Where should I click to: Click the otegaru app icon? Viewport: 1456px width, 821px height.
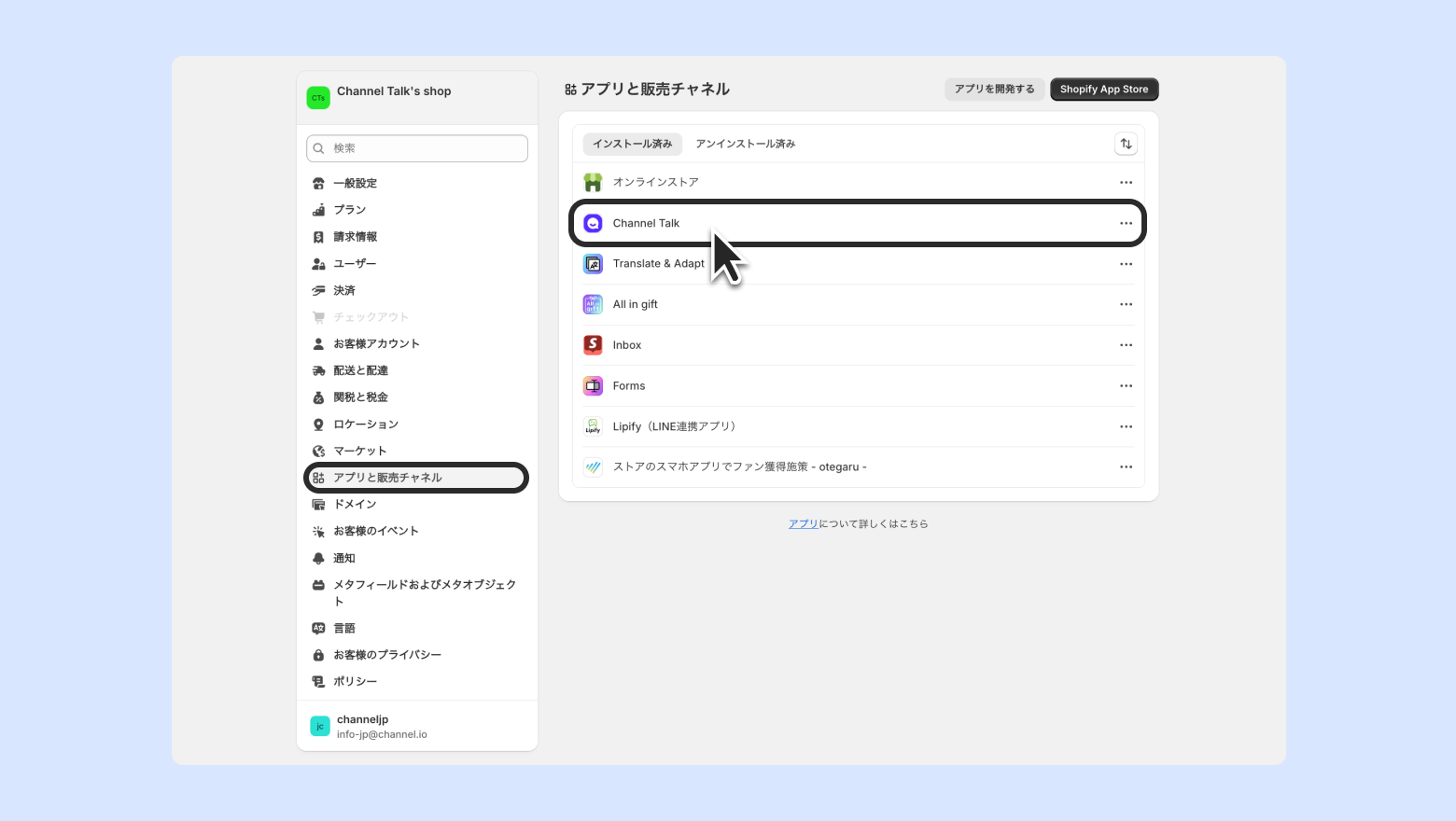[x=593, y=466]
